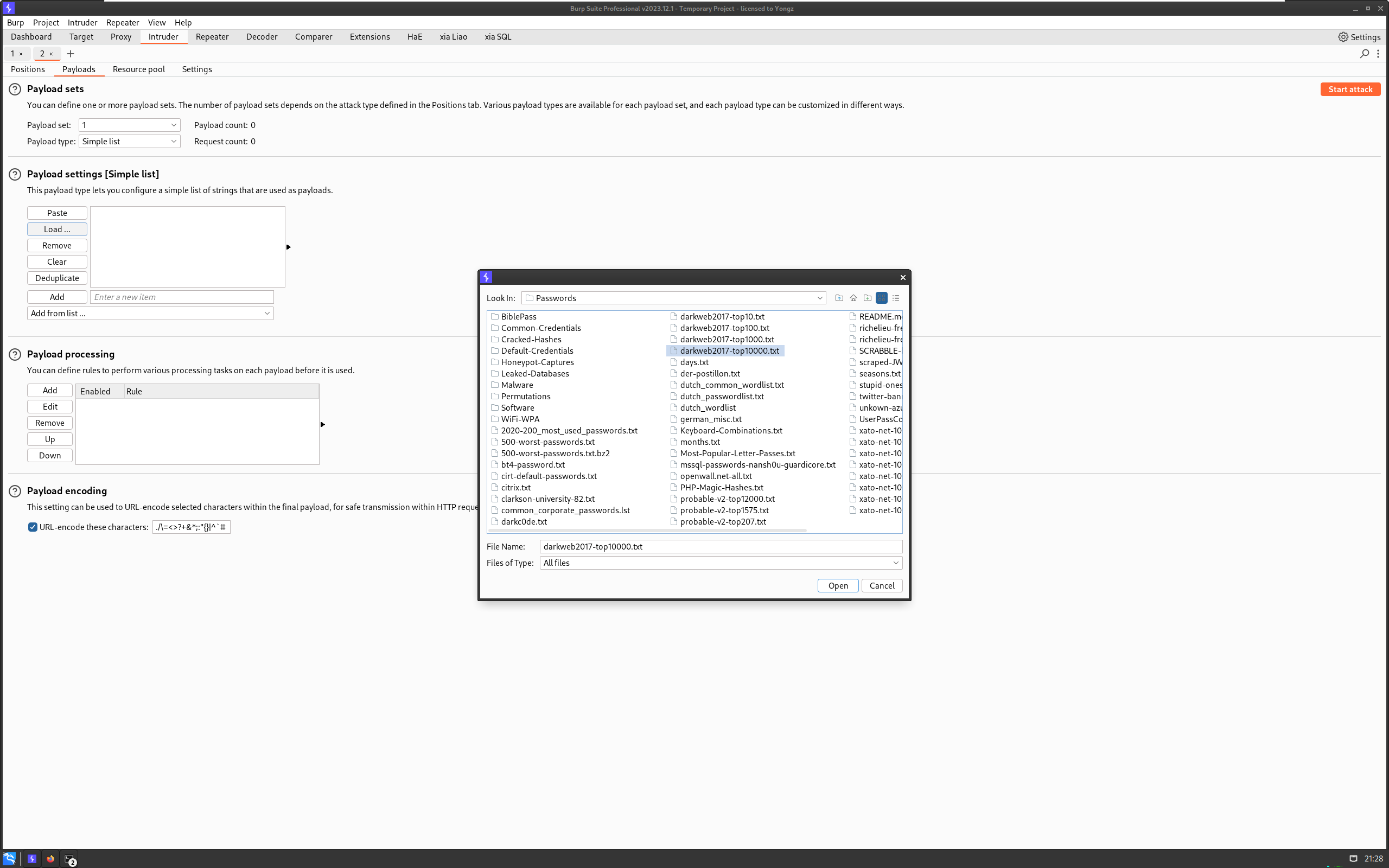The image size is (1389, 868).
Task: Click the Settings gear icon at top right
Action: [x=1343, y=37]
